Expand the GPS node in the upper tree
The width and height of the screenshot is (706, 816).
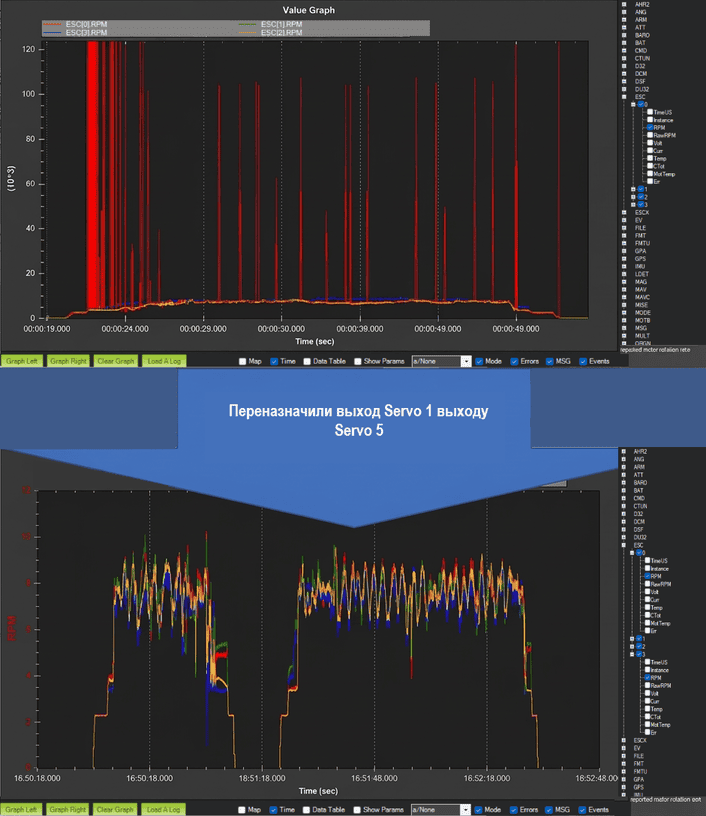click(x=624, y=258)
